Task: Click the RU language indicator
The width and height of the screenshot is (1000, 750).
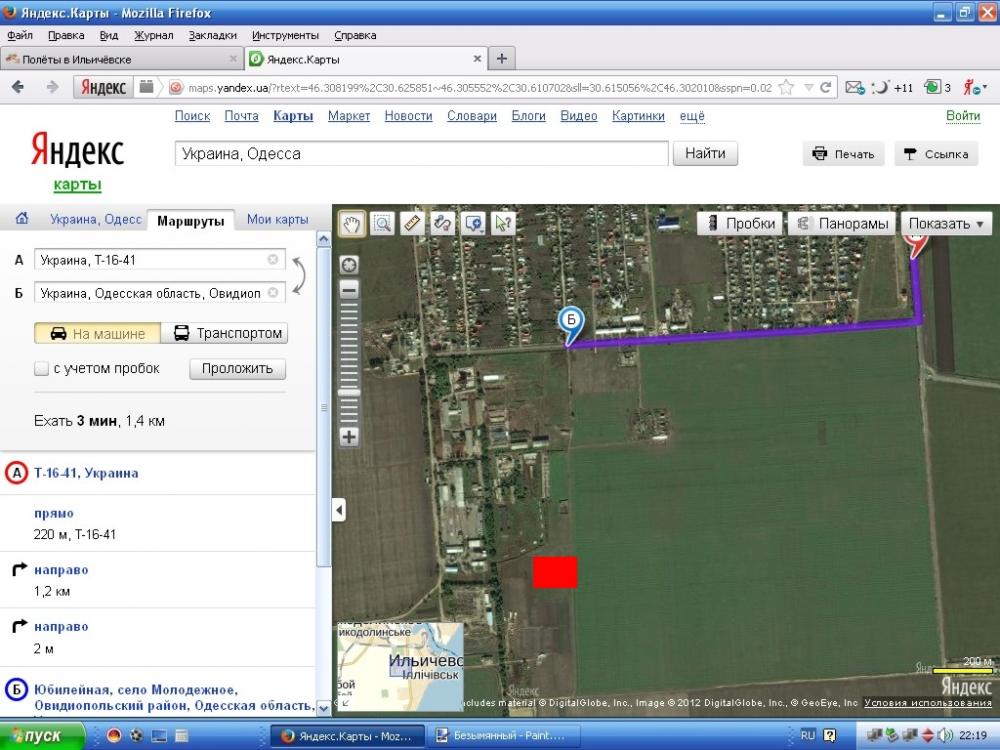Action: [807, 735]
